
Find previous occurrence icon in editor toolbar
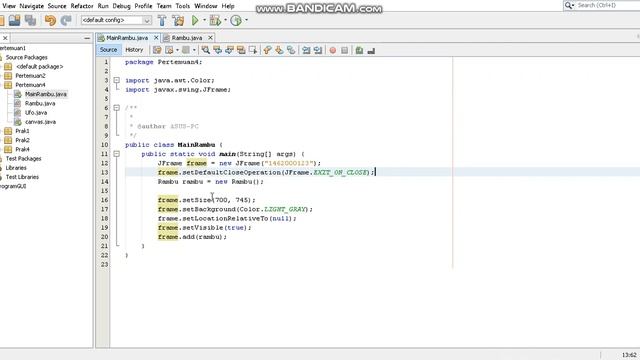pyautogui.click(x=218, y=50)
